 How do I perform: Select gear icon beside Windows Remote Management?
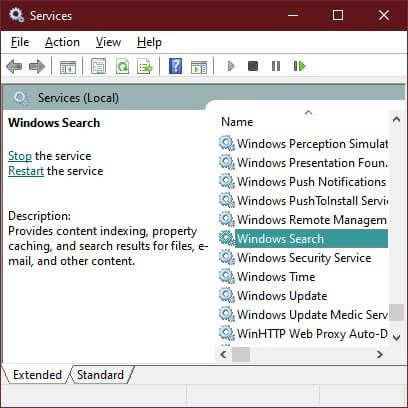227,220
